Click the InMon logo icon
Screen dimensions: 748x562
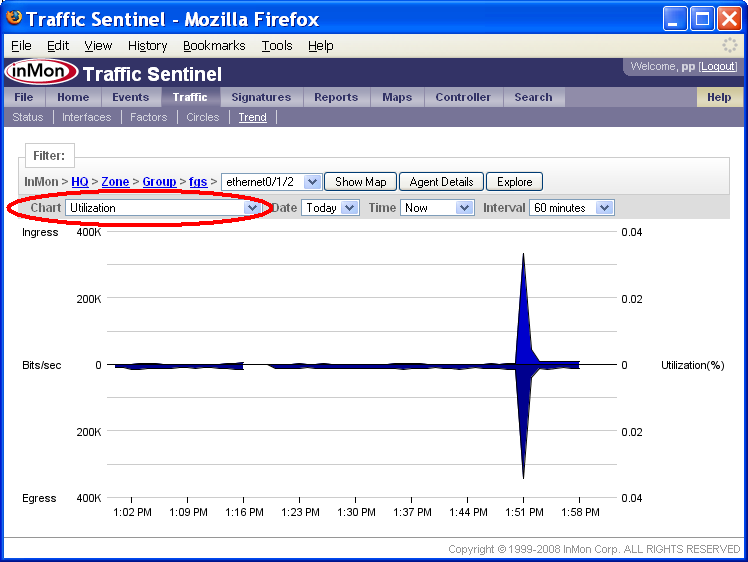[41, 73]
